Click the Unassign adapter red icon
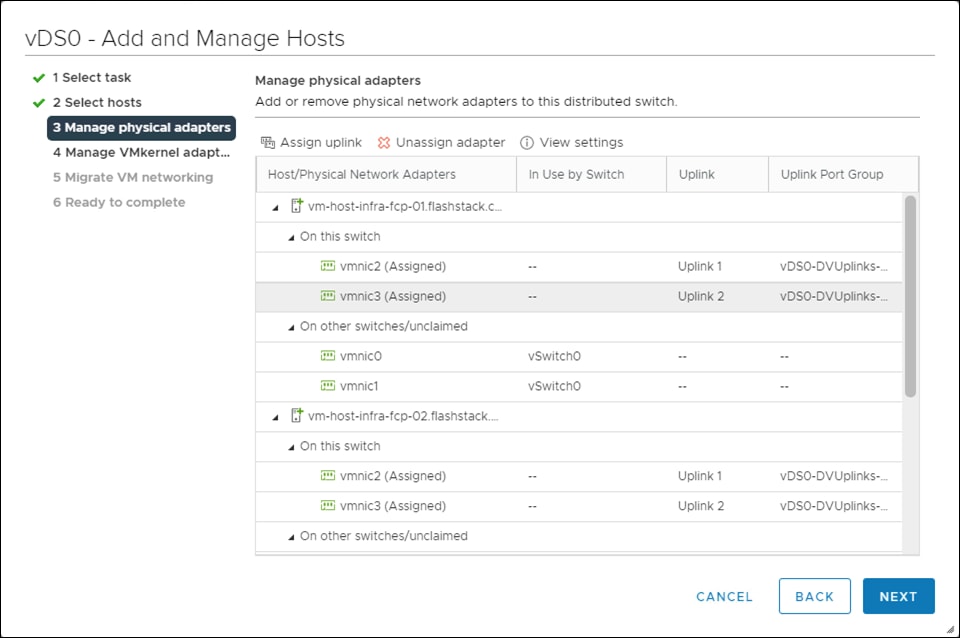The image size is (960, 638). [x=384, y=143]
